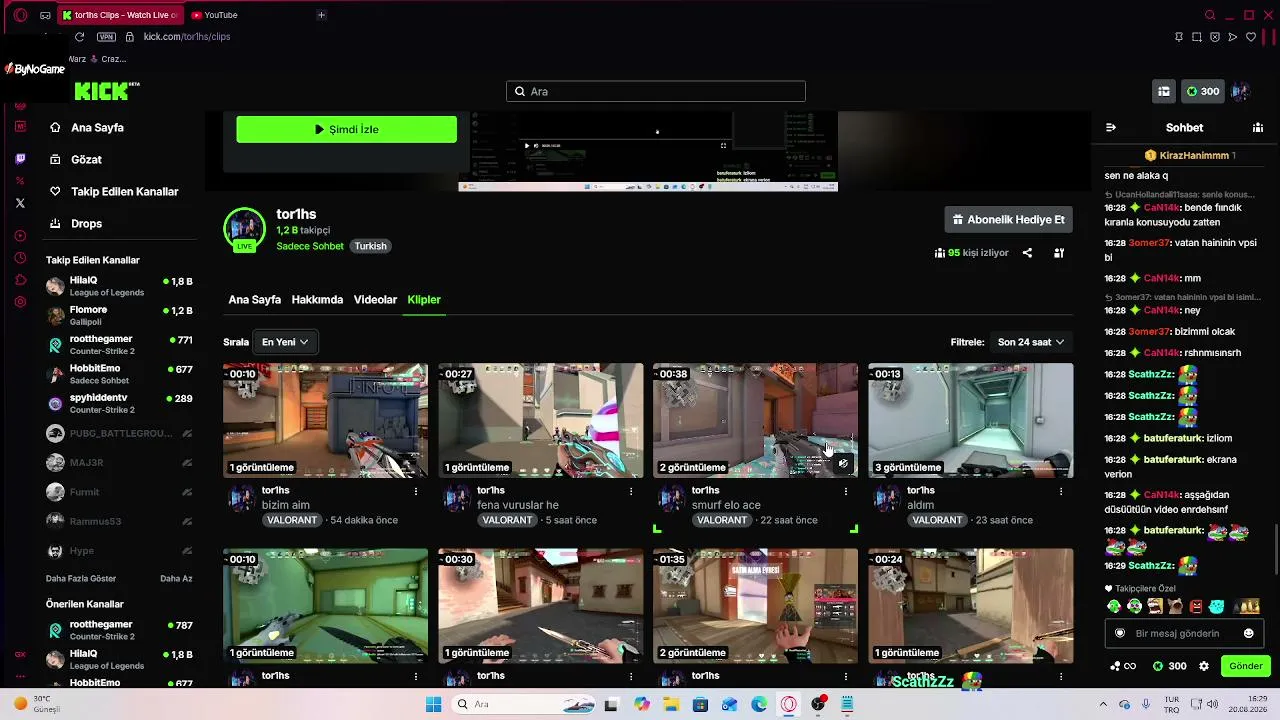The image size is (1280, 720).
Task: Switch to the Ana Sayfa channel tab
Action: (254, 300)
